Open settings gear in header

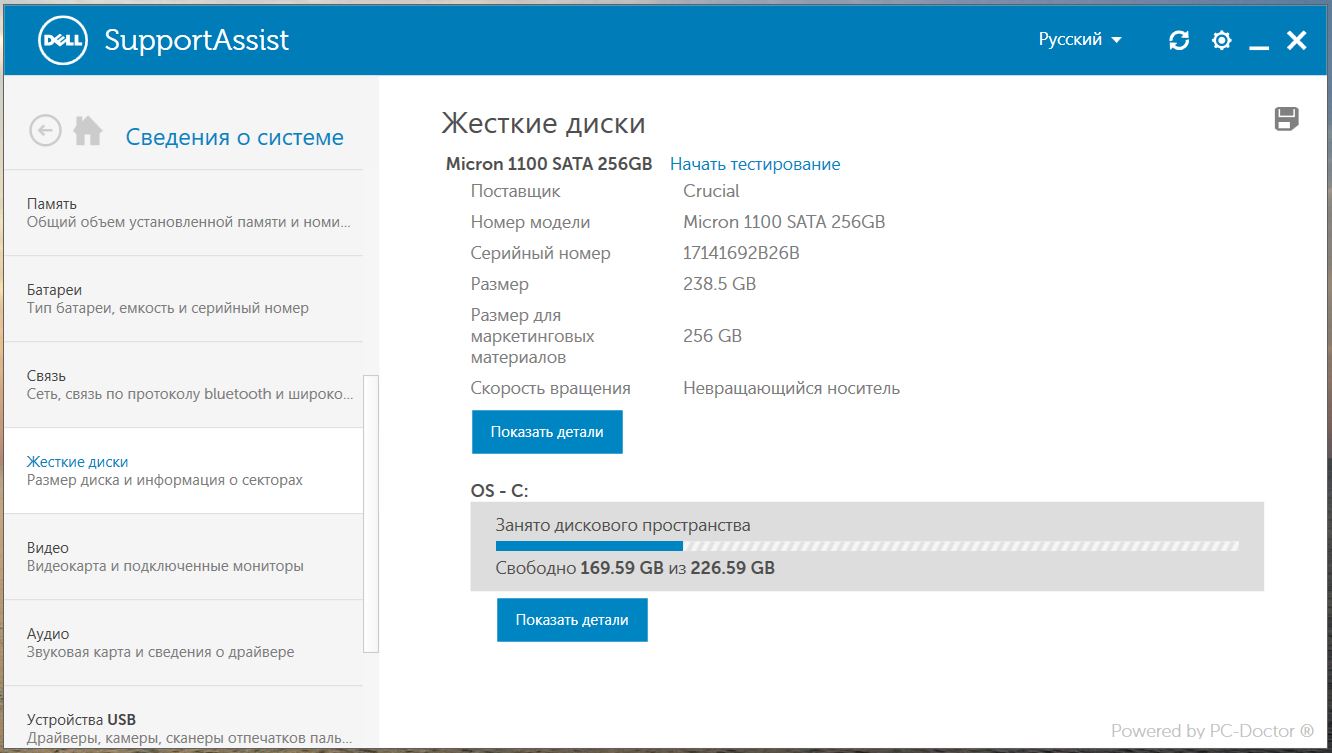click(x=1221, y=40)
